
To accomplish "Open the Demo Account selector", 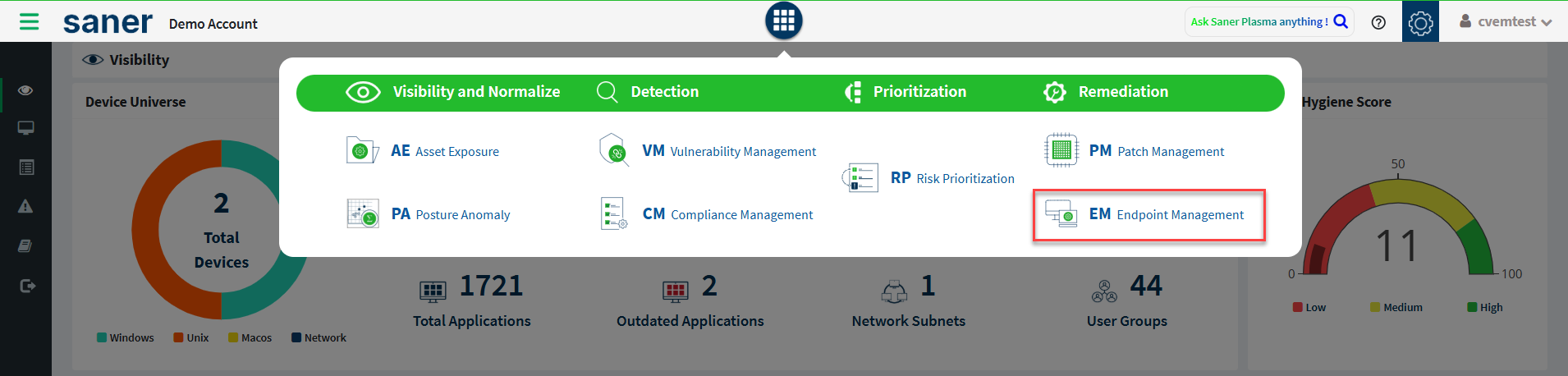I will coord(213,24).
